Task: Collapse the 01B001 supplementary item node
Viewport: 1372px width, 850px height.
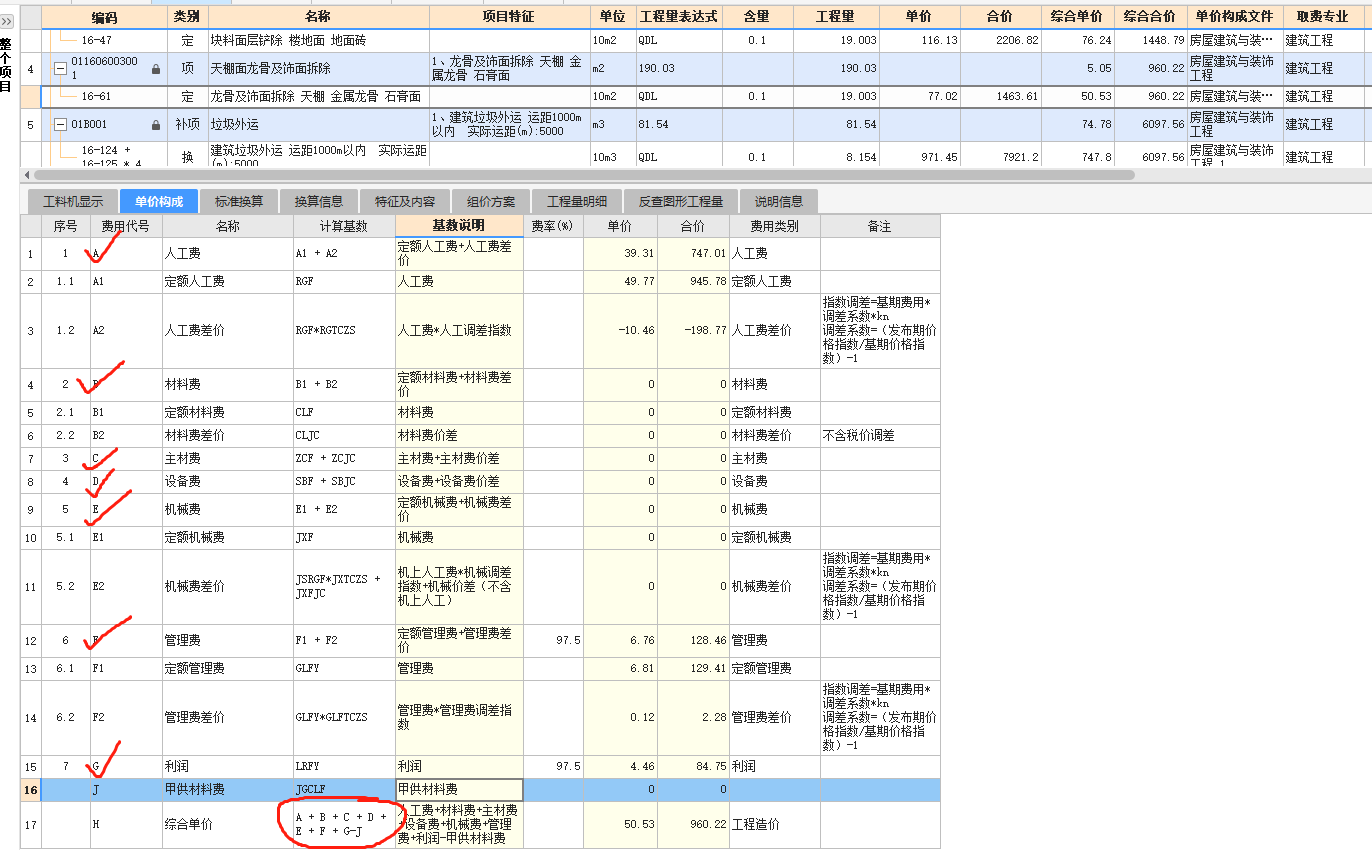Action: click(61, 125)
